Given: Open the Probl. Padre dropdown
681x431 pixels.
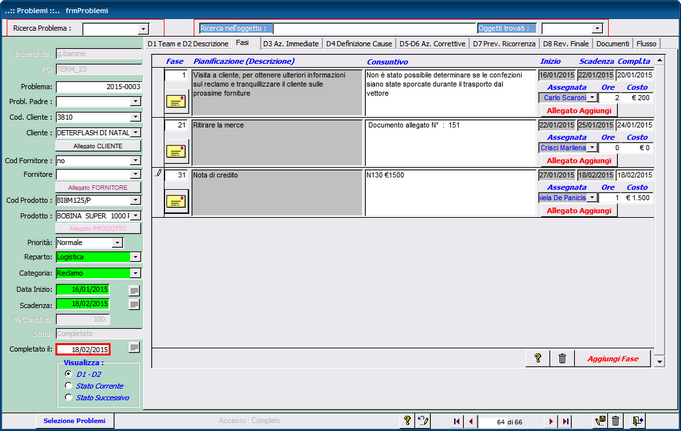Looking at the screenshot, I should click(136, 101).
